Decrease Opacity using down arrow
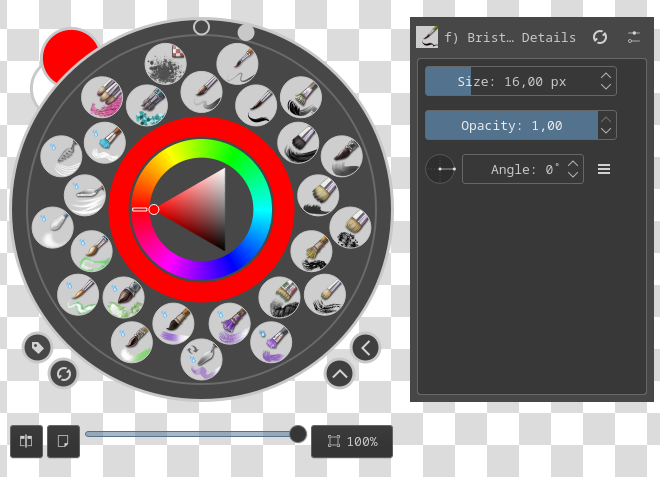The image size is (660, 477). click(x=605, y=131)
